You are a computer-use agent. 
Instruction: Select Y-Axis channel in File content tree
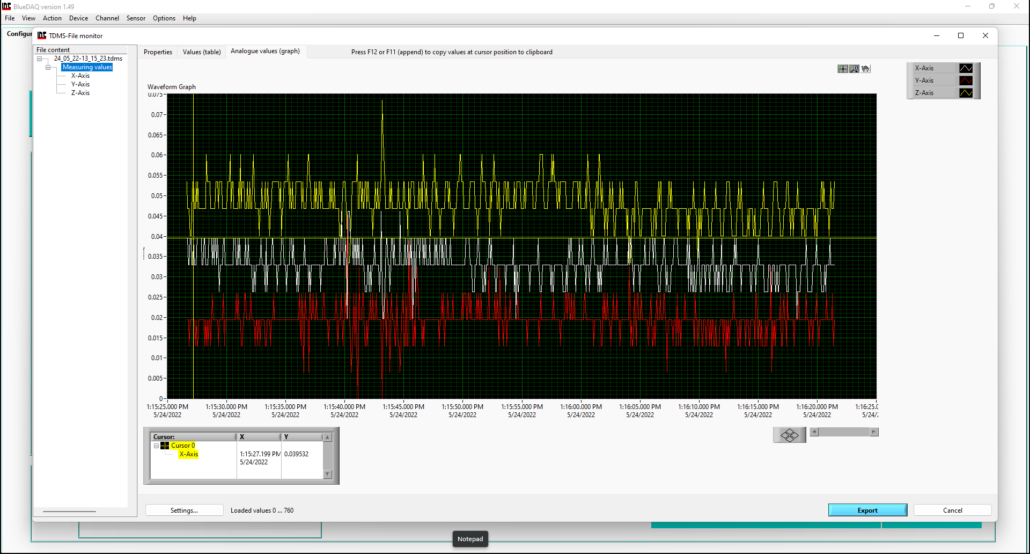(80, 84)
